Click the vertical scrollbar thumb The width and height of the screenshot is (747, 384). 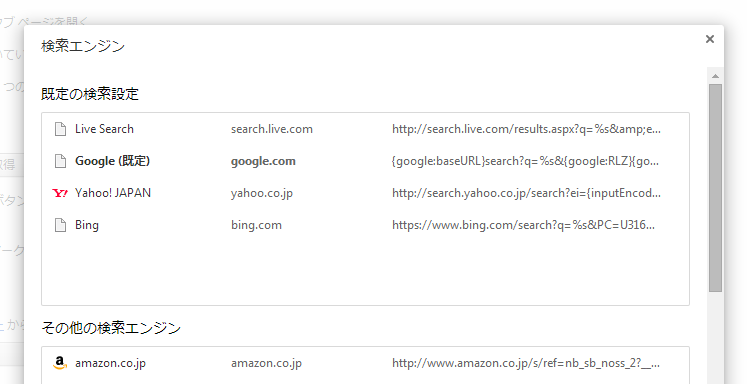(715, 188)
